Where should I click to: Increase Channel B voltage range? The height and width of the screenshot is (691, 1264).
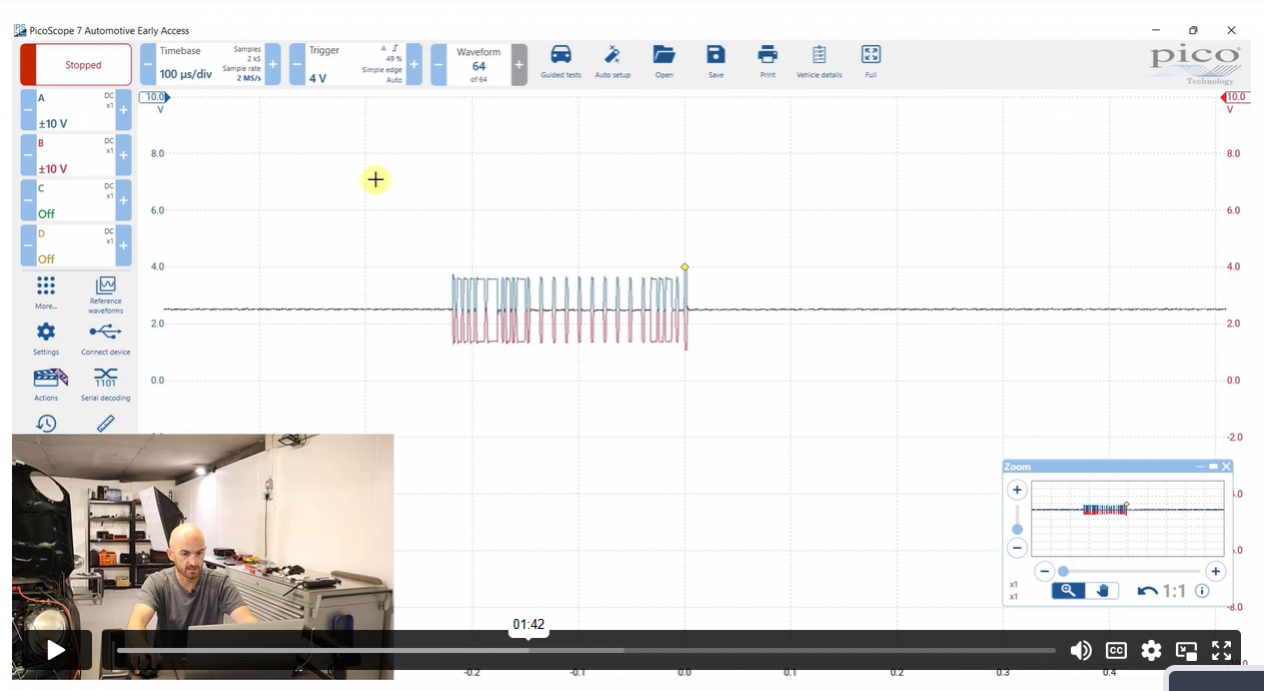point(124,155)
